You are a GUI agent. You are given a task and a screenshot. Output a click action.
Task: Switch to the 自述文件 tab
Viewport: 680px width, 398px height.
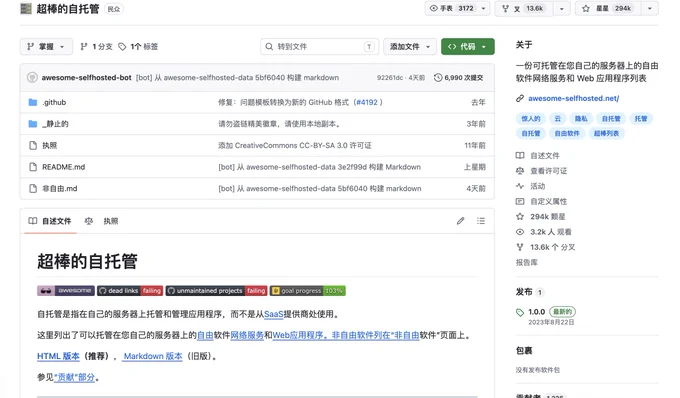click(x=50, y=221)
